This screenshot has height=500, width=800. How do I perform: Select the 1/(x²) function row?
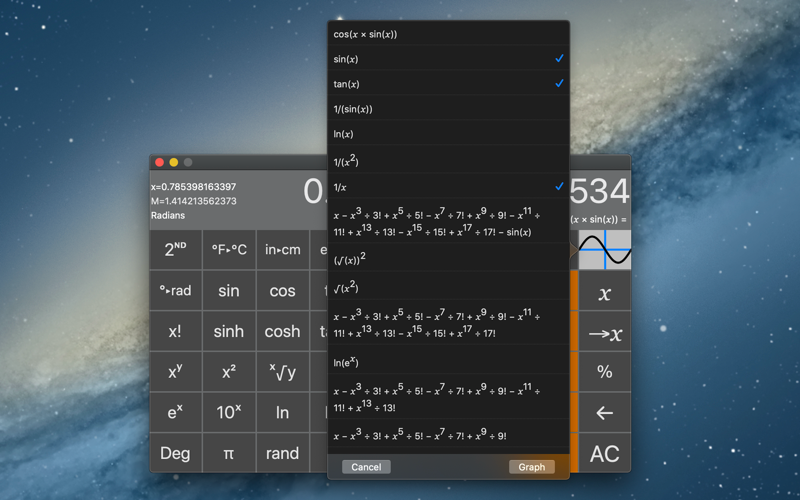coord(448,160)
